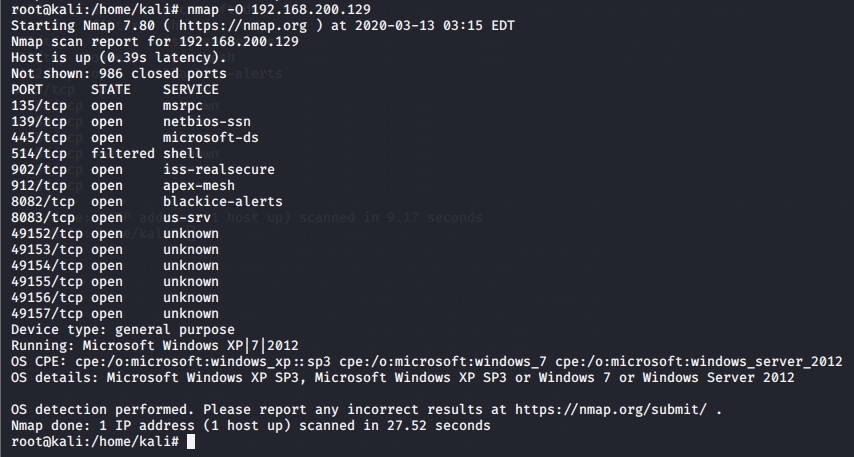The width and height of the screenshot is (854, 457).
Task: Click the terminal cursor at the last prompt
Action: pos(191,441)
